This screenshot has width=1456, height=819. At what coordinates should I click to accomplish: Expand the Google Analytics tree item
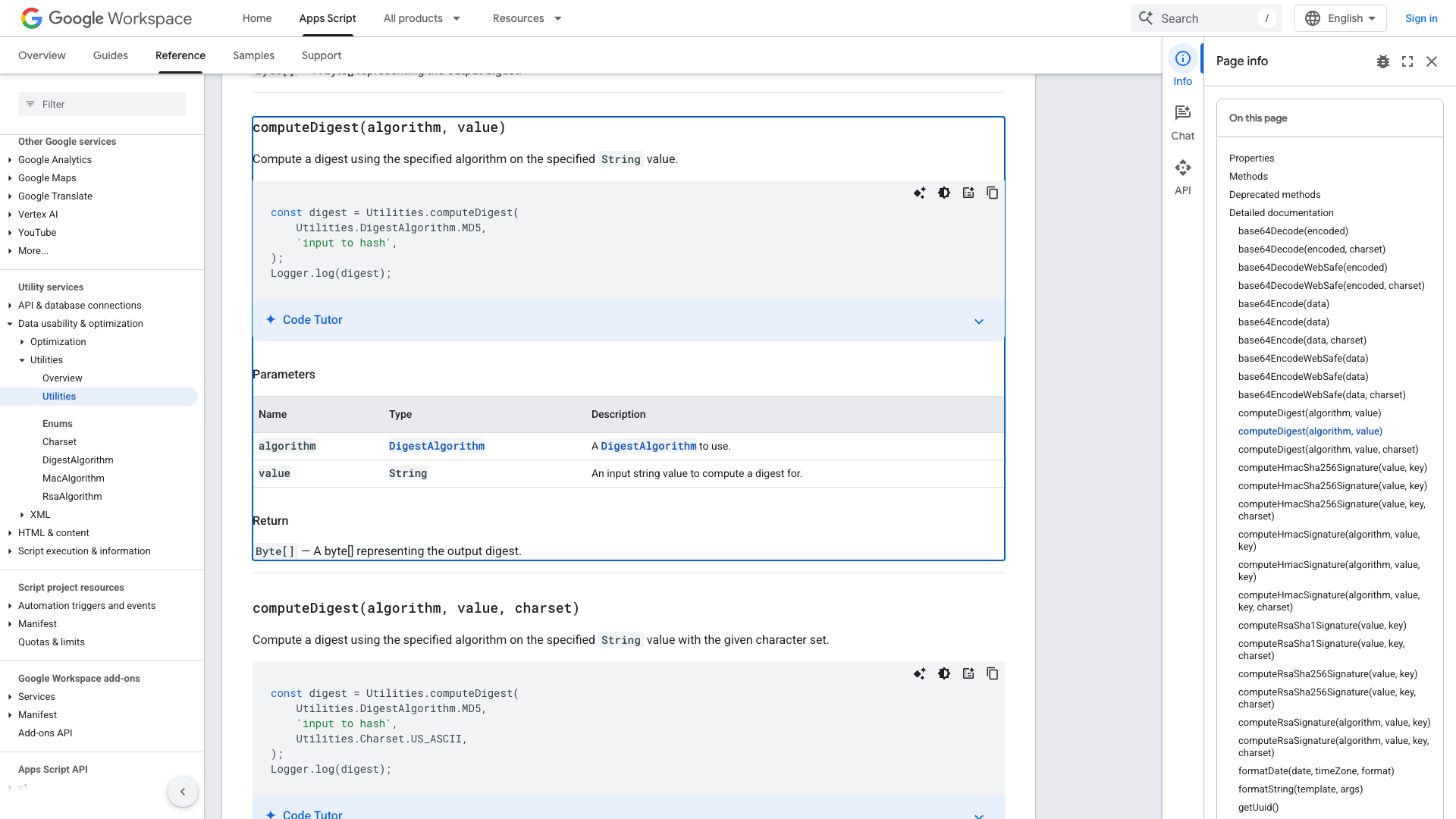(x=10, y=160)
